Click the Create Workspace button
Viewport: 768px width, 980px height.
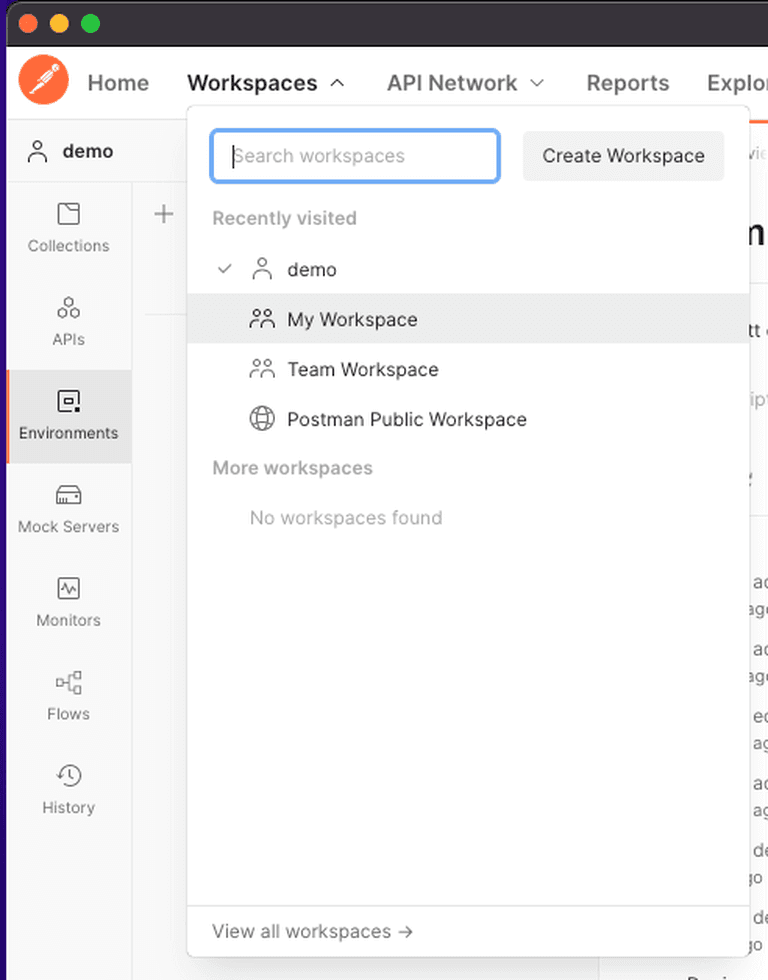[x=623, y=156]
